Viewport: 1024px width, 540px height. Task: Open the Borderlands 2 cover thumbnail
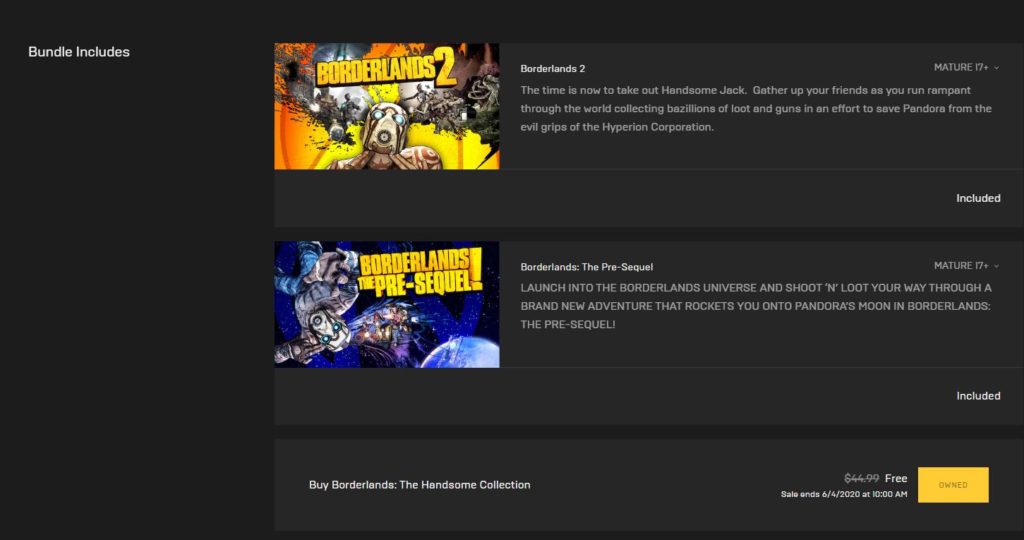coord(387,106)
